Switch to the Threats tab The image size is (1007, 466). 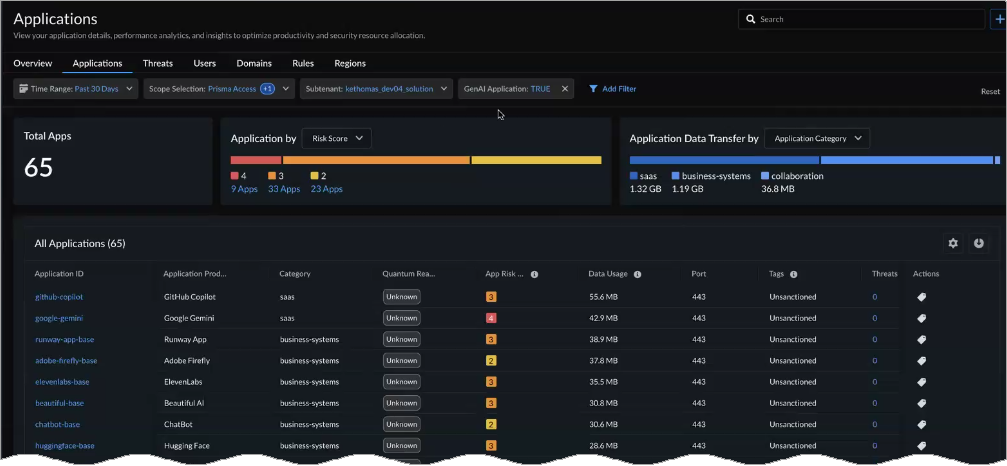point(158,63)
